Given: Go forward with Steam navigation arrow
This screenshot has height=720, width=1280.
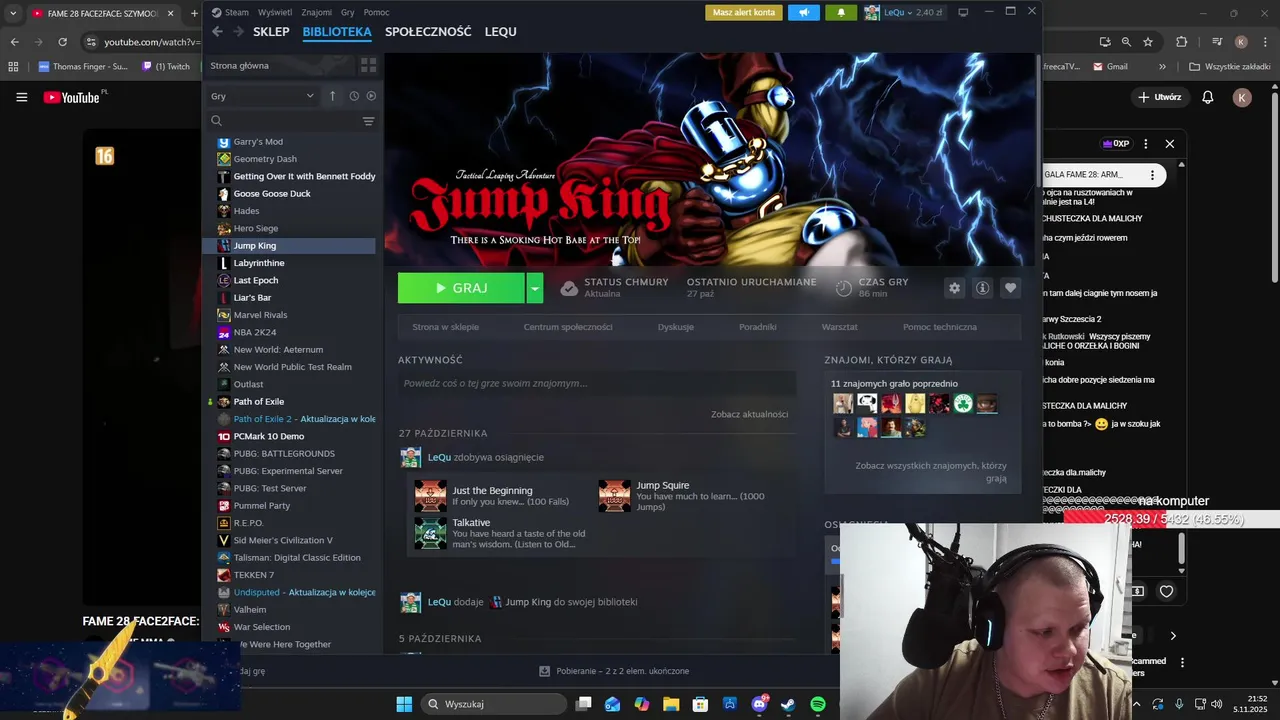Looking at the screenshot, I should (x=238, y=32).
